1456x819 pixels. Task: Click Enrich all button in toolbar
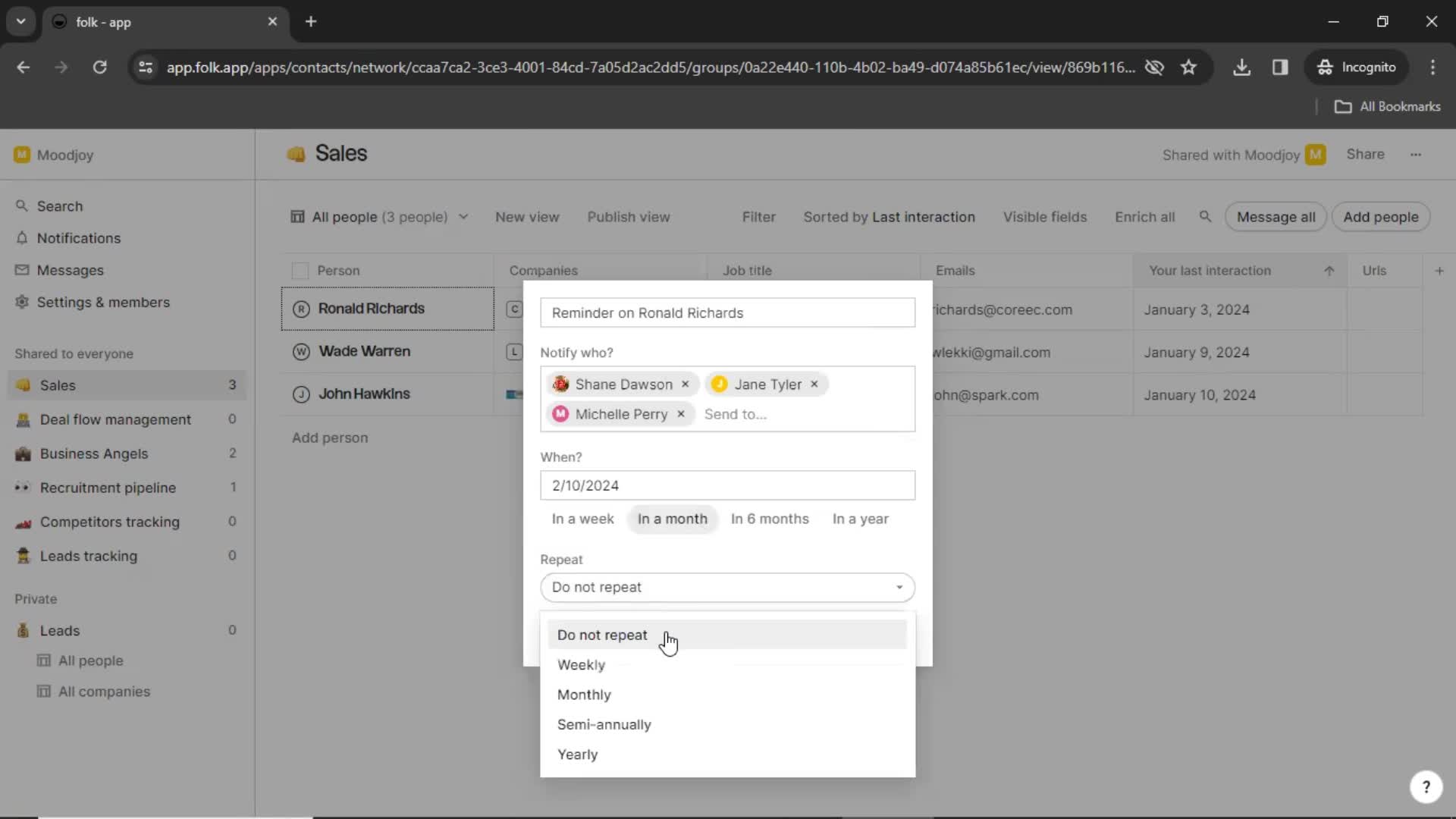1144,216
